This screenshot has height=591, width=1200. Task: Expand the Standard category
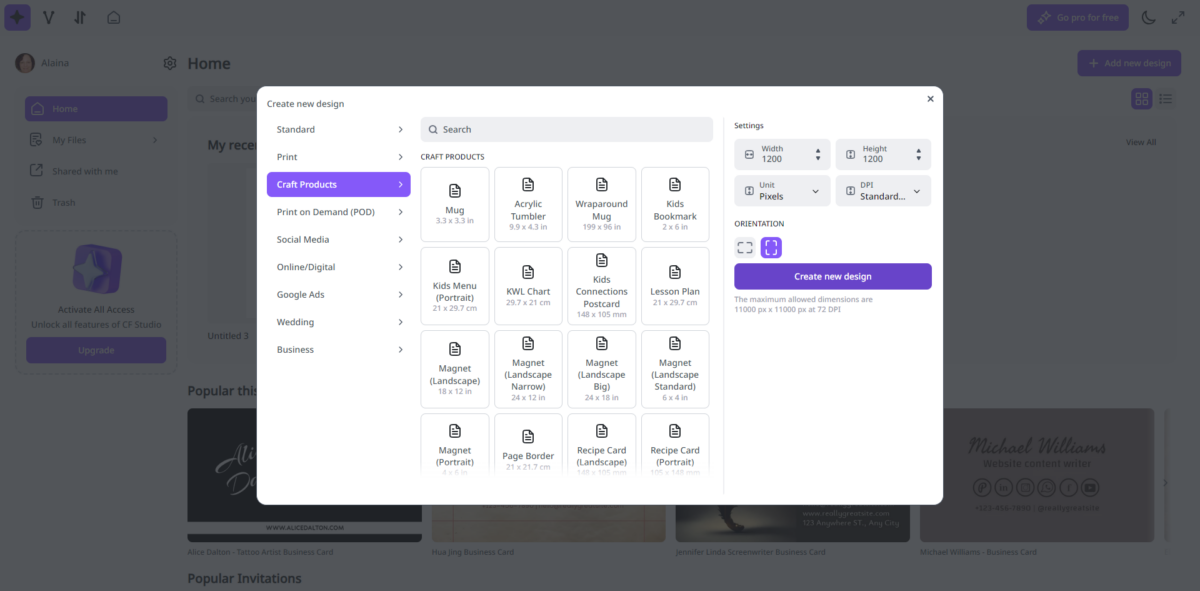[338, 129]
